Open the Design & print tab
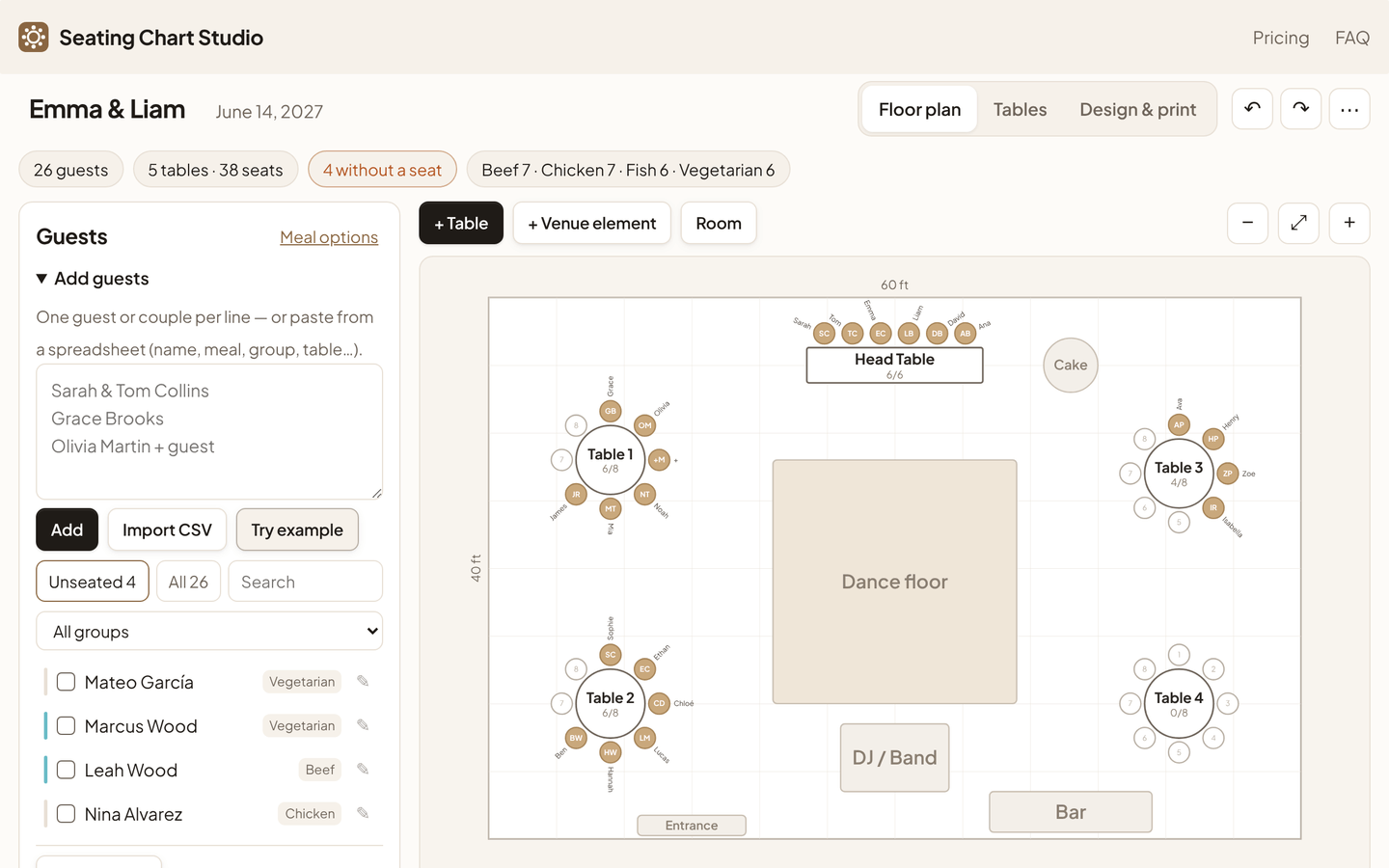Image resolution: width=1389 pixels, height=868 pixels. pyautogui.click(x=1137, y=109)
